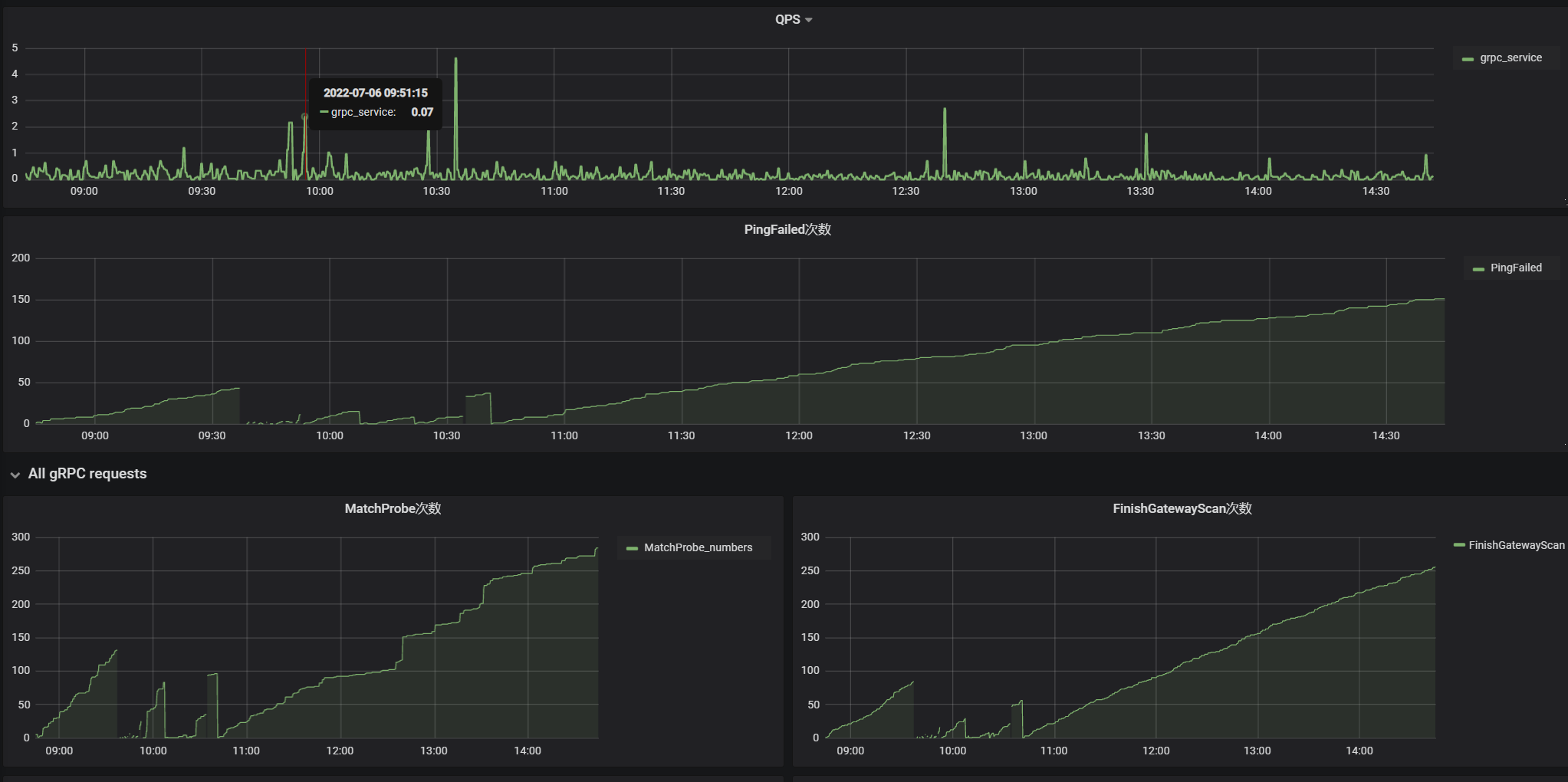Image resolution: width=1568 pixels, height=782 pixels.
Task: Click the 13:00 label on FinishGatewayScan axis
Action: (x=1257, y=751)
